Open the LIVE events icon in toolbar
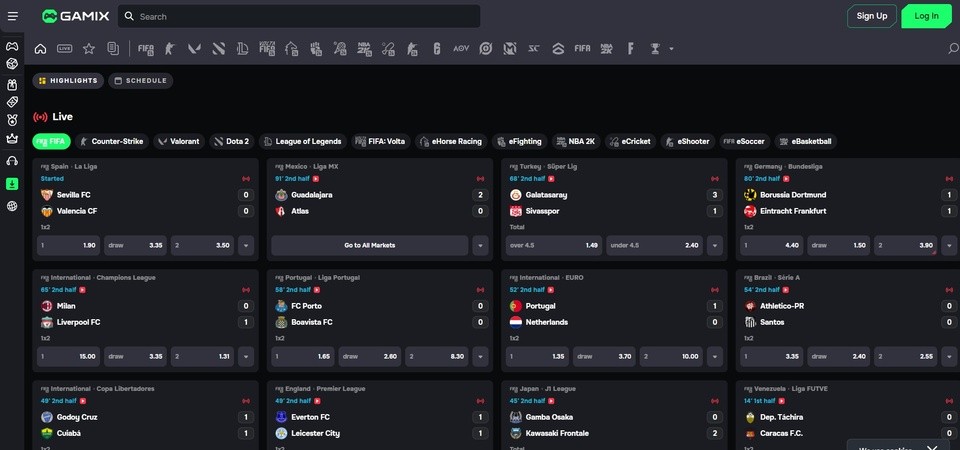This screenshot has height=450, width=960. click(64, 49)
